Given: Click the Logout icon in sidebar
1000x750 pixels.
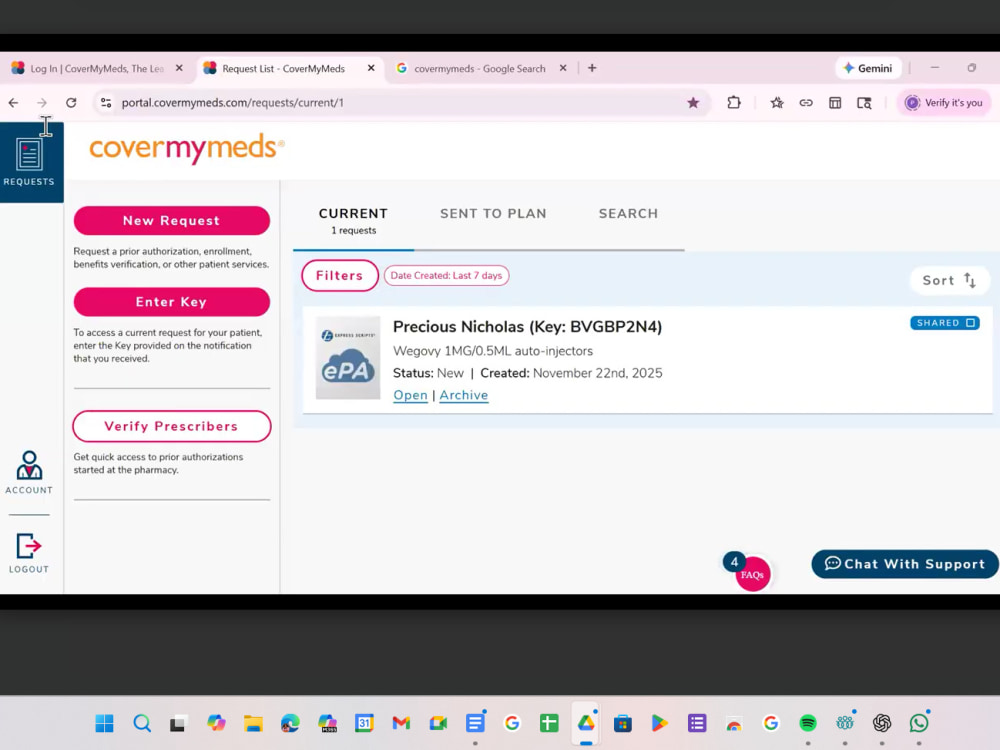Looking at the screenshot, I should (29, 553).
